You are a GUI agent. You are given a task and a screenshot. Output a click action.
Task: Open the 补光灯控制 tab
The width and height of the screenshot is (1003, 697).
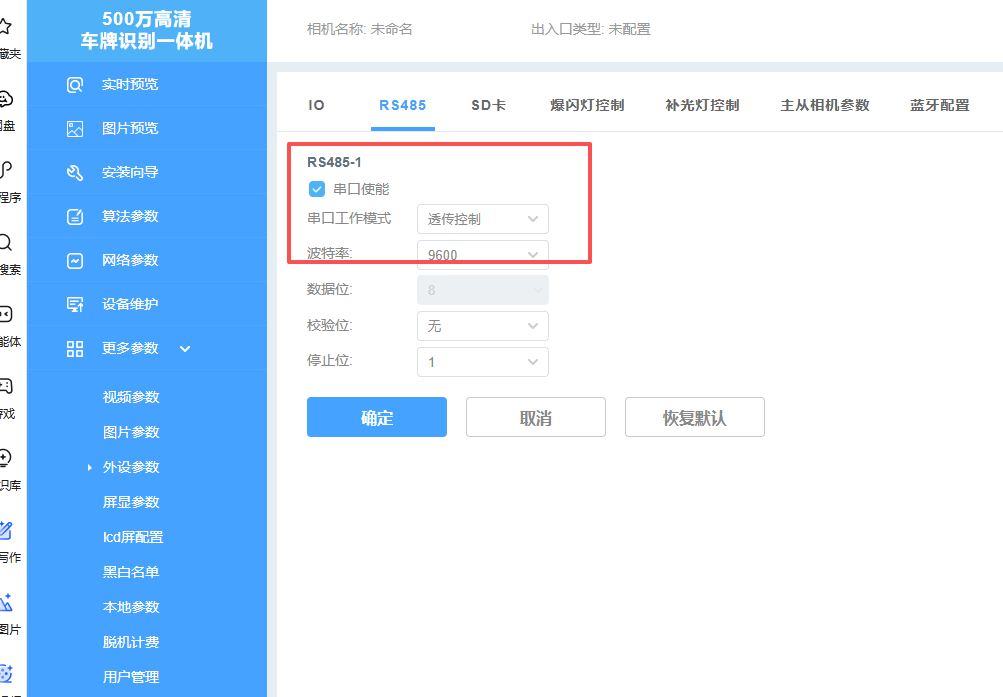[x=702, y=106]
